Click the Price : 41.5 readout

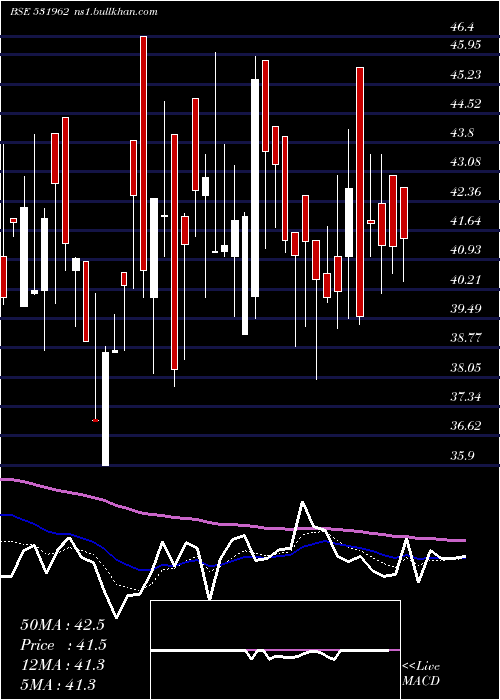click(63, 645)
